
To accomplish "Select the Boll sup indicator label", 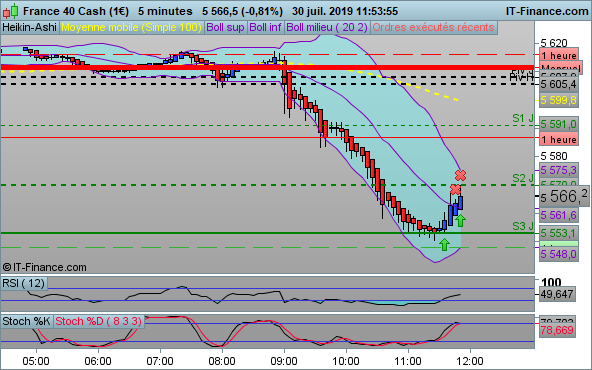I will coord(225,28).
